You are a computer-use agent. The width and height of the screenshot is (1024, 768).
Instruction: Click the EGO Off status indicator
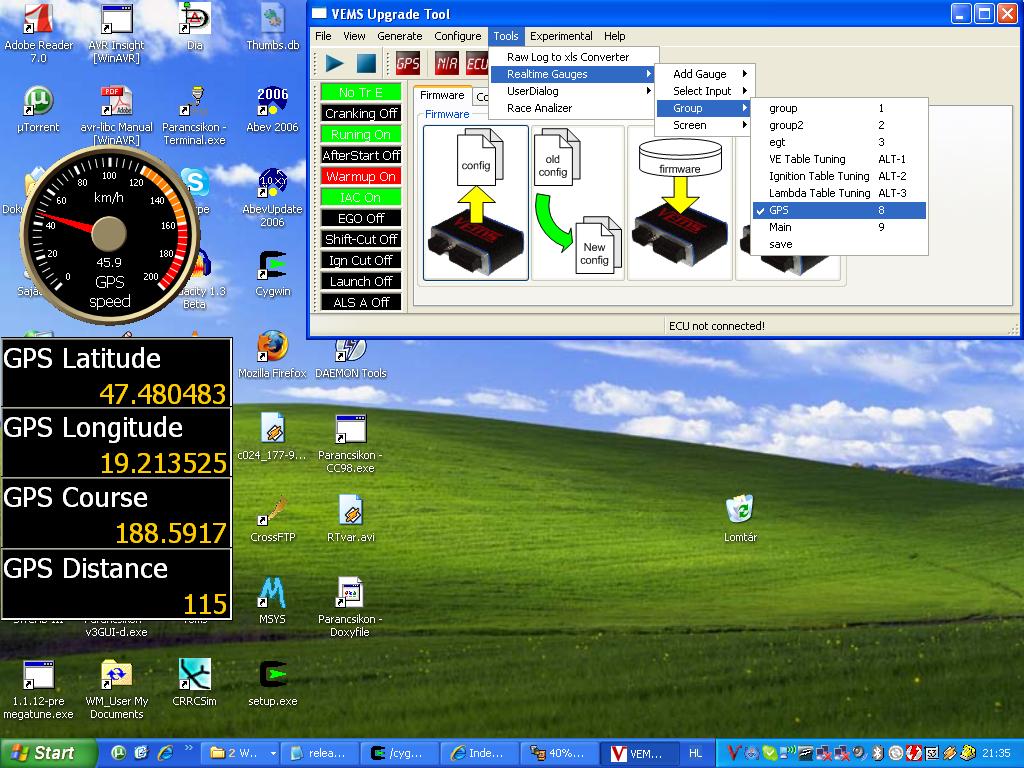click(x=360, y=218)
